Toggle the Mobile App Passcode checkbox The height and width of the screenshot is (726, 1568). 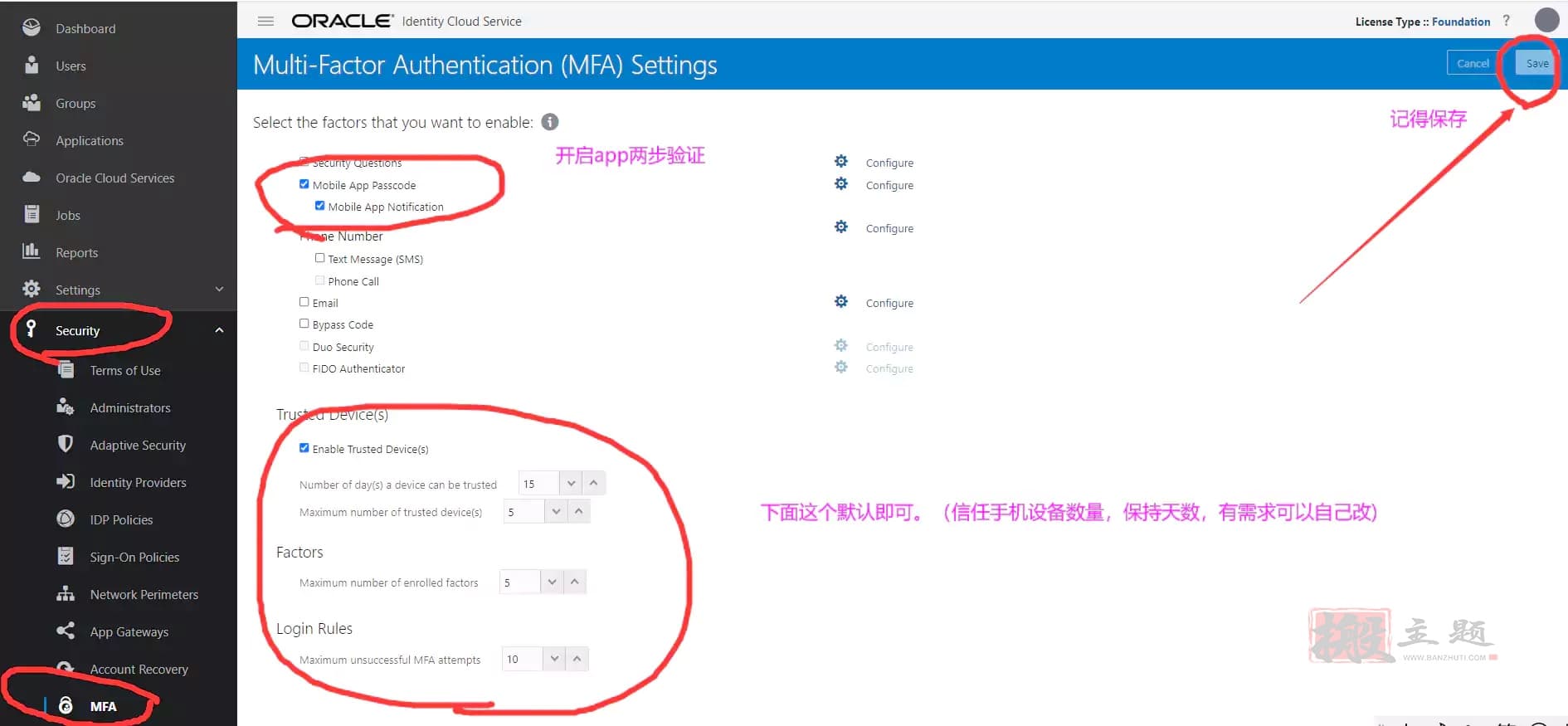pos(304,184)
